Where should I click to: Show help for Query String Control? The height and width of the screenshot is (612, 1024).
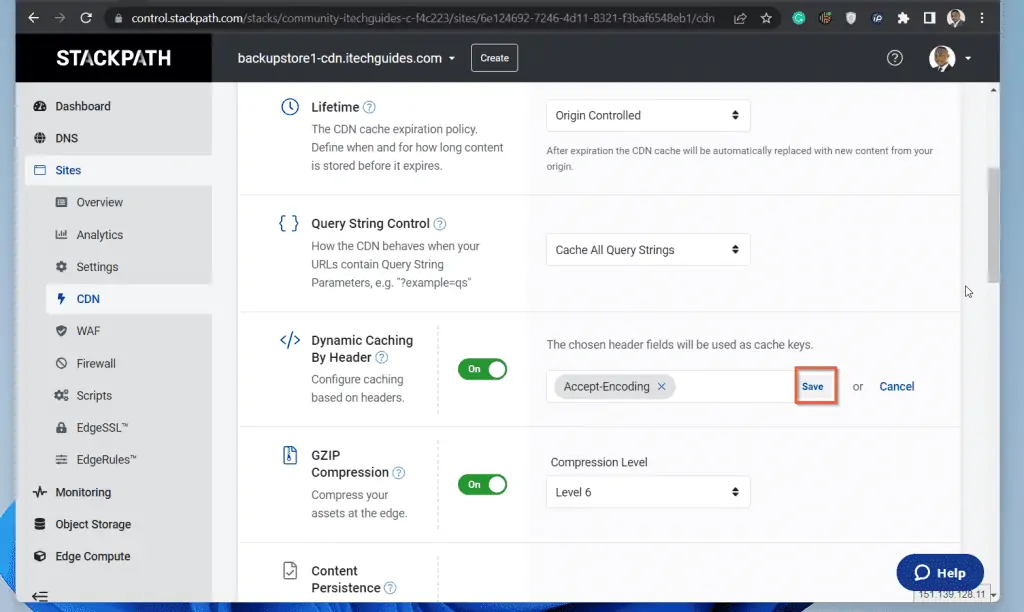point(440,224)
